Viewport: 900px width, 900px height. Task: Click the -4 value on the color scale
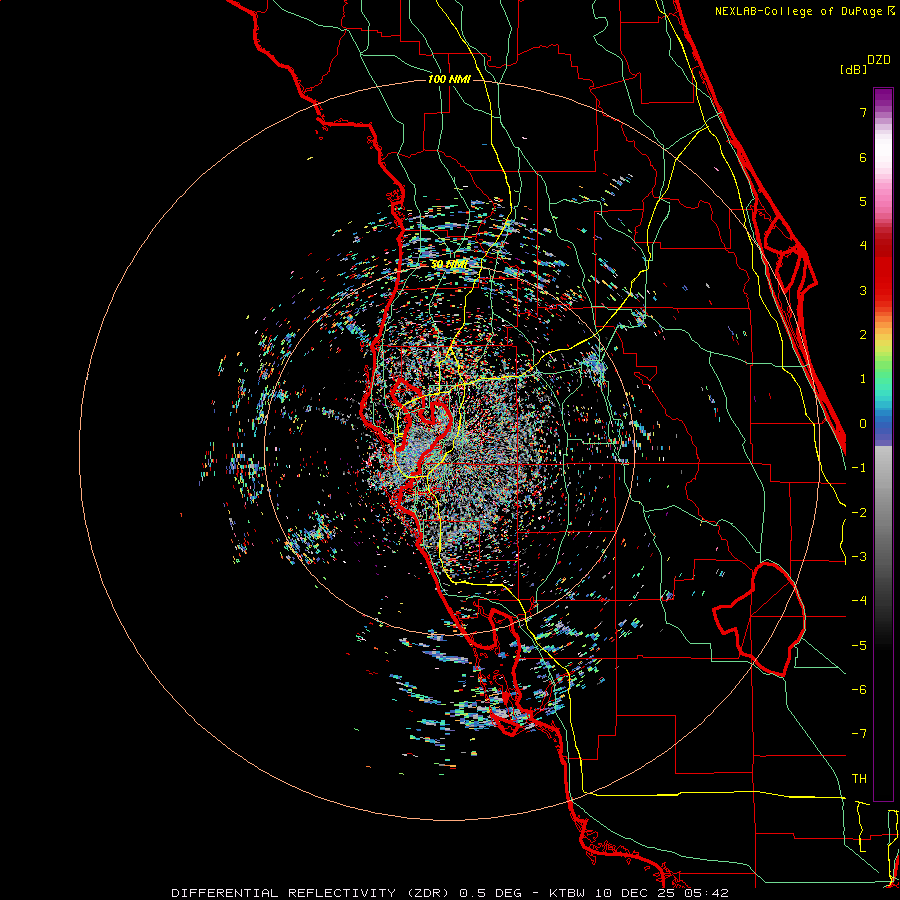[859, 601]
